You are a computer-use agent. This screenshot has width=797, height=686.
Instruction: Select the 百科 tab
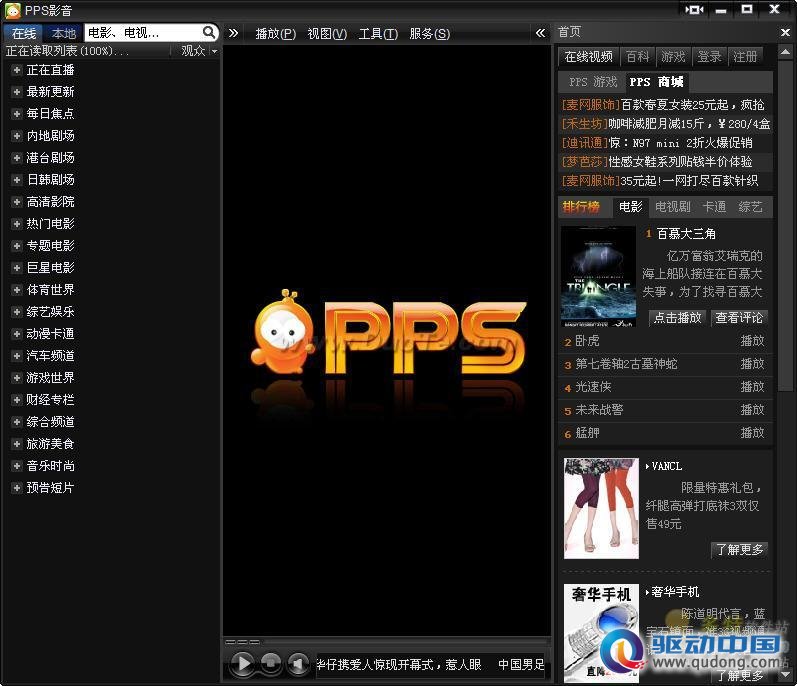point(637,56)
